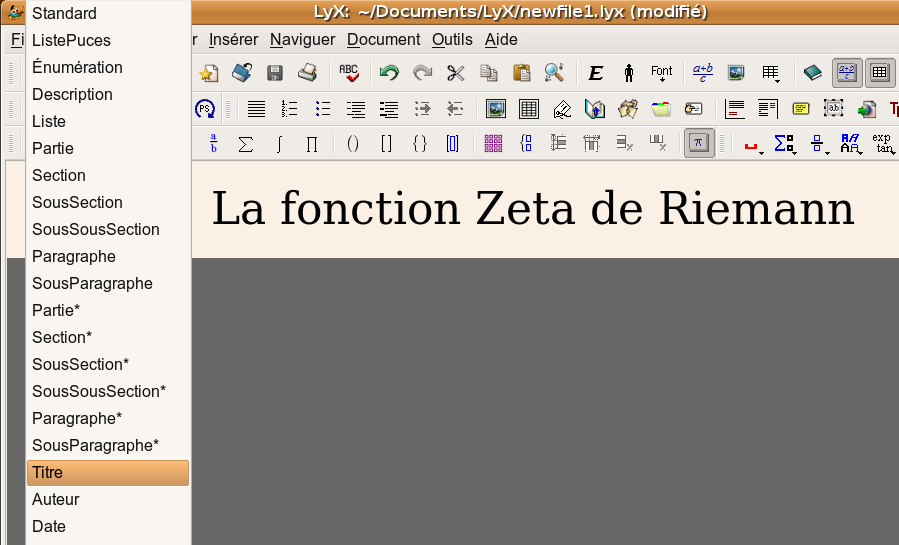Screen dimensions: 899x545
Task: Click the Find and Replace icon
Action: [554, 73]
